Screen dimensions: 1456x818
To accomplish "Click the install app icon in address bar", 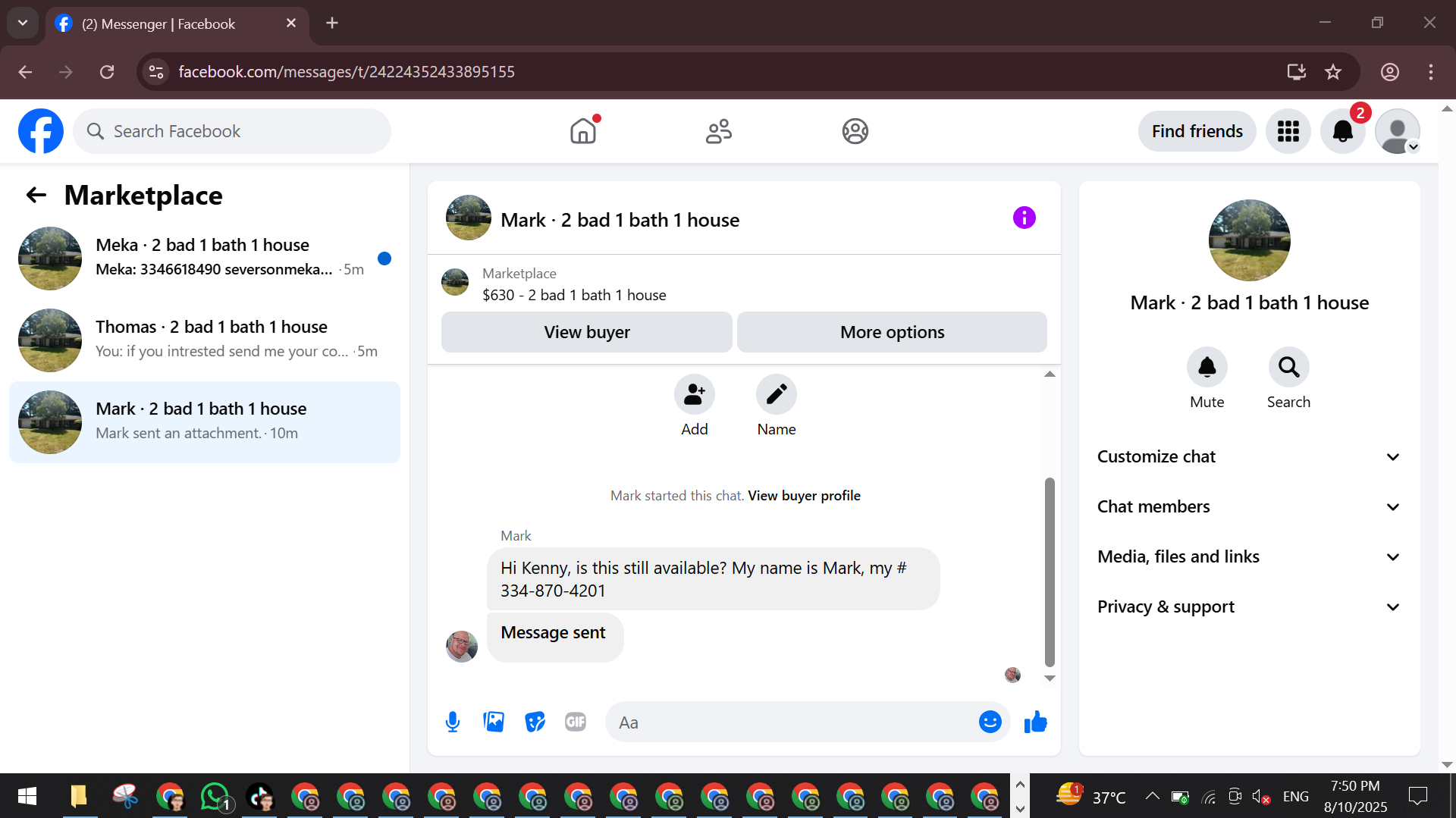I will pos(1297,72).
